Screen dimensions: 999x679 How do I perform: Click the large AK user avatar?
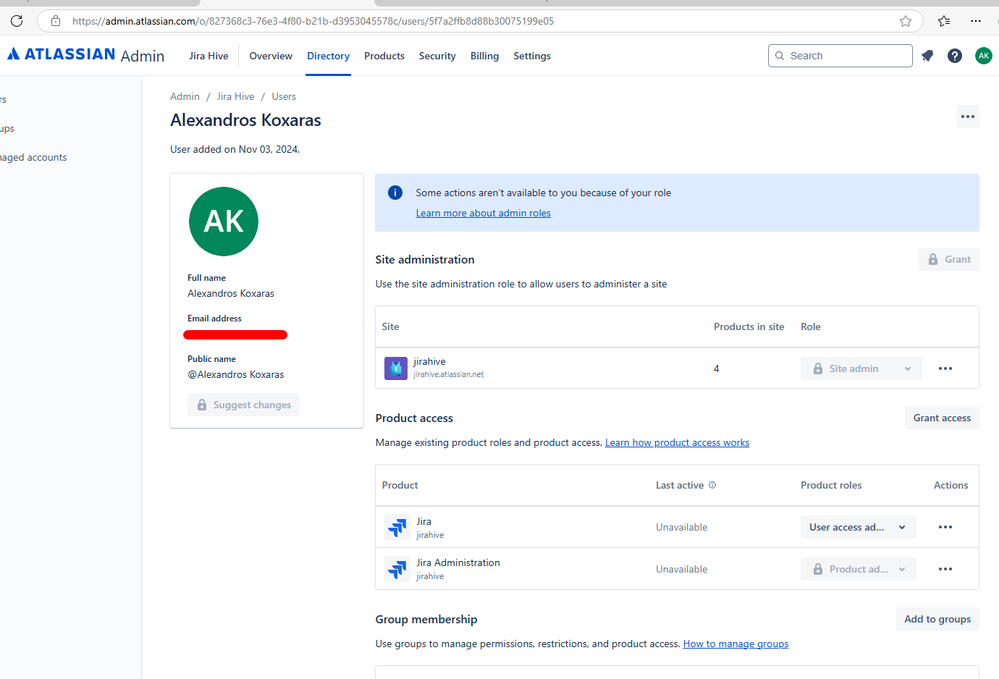tap(224, 222)
